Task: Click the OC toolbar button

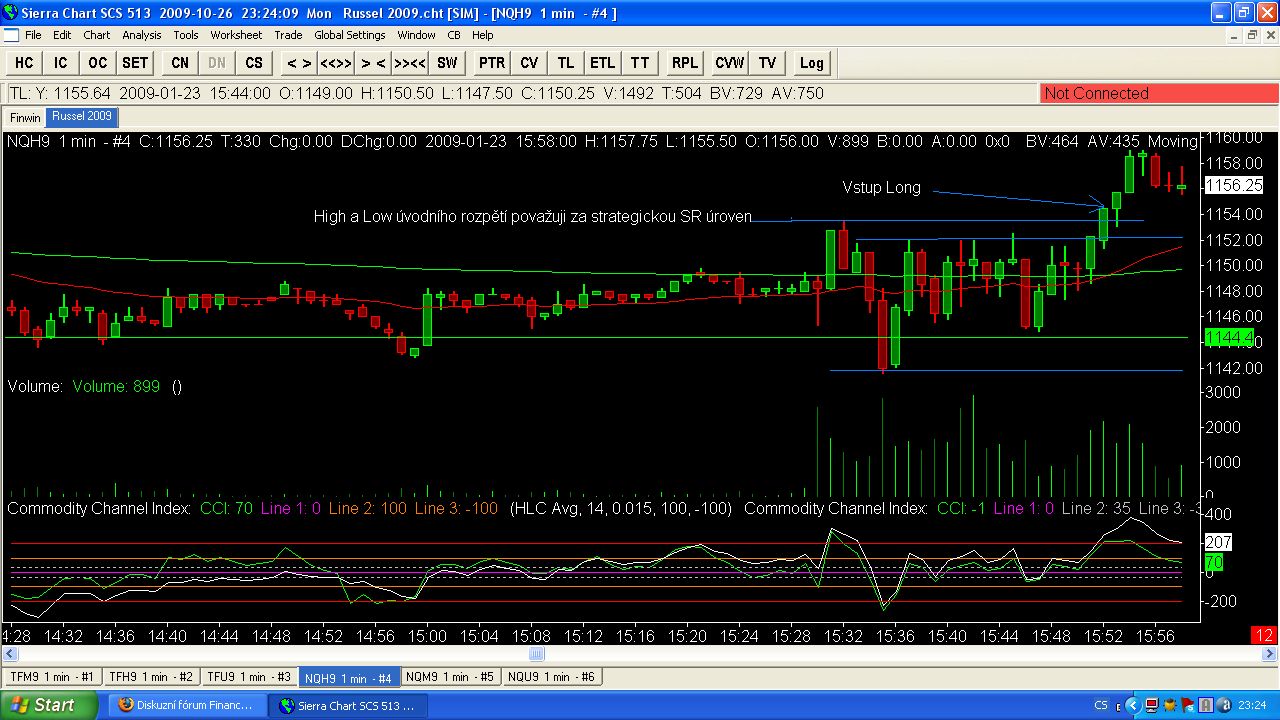Action: tap(97, 63)
